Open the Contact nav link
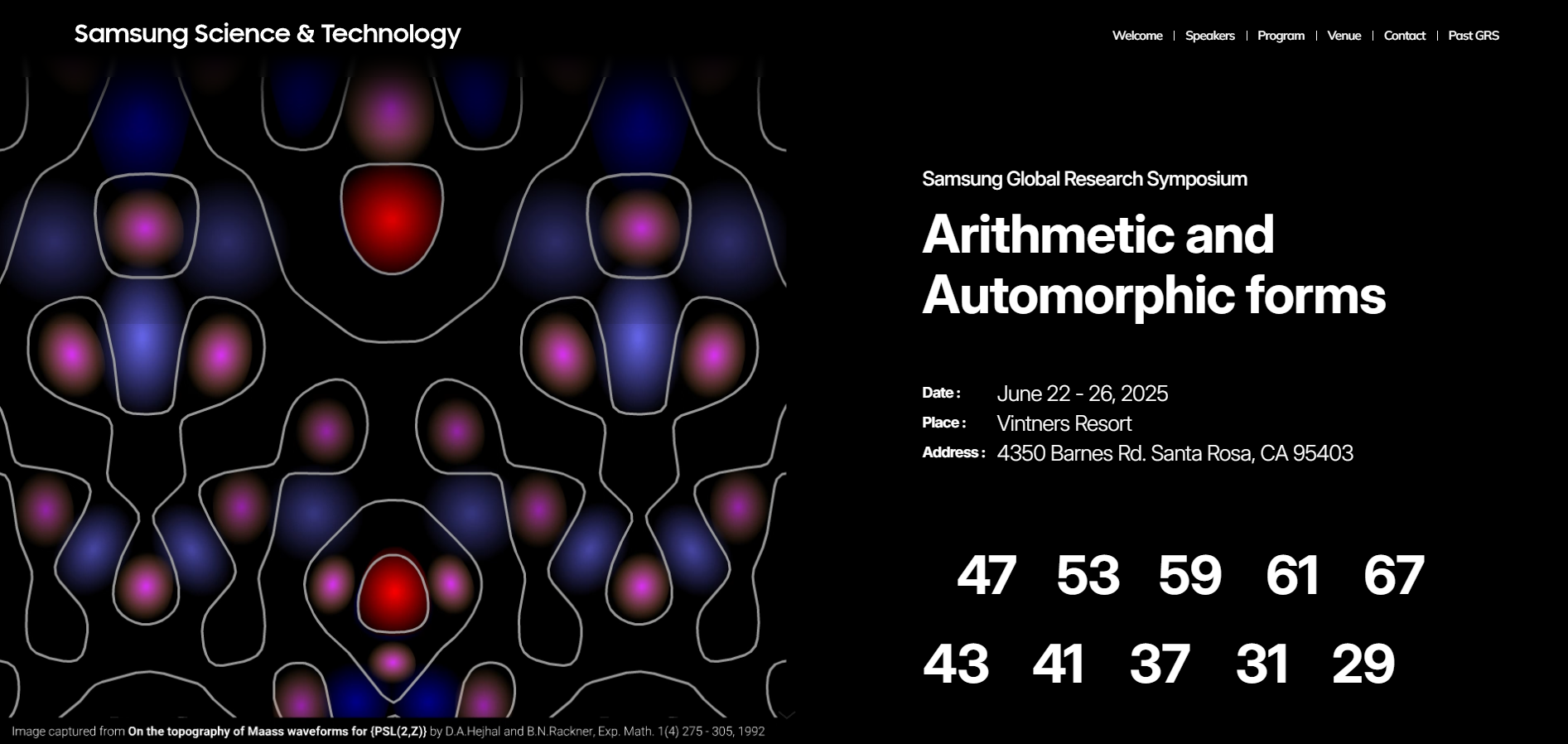 click(1404, 36)
